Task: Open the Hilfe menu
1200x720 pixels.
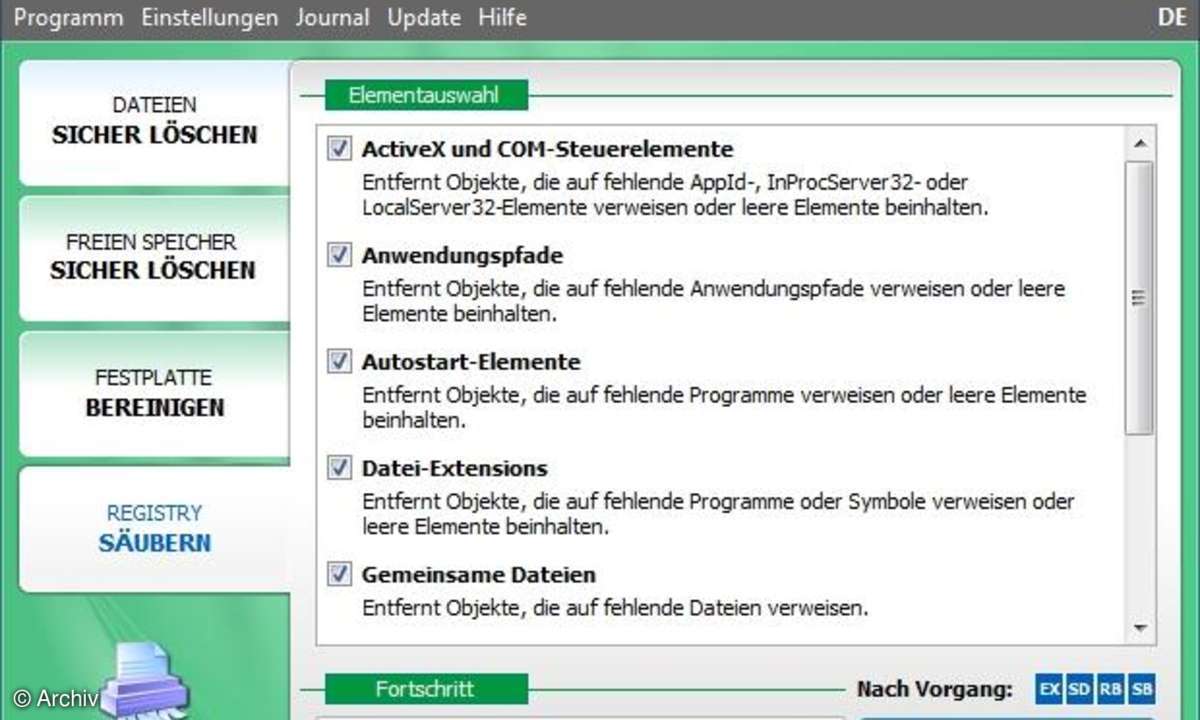Action: point(502,18)
